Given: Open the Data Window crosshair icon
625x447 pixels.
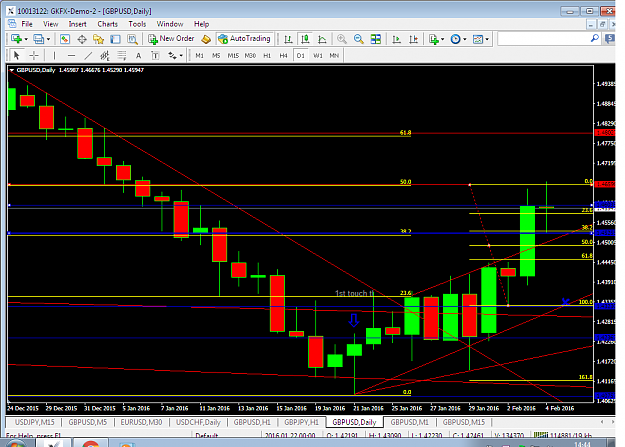Looking at the screenshot, I should point(82,39).
